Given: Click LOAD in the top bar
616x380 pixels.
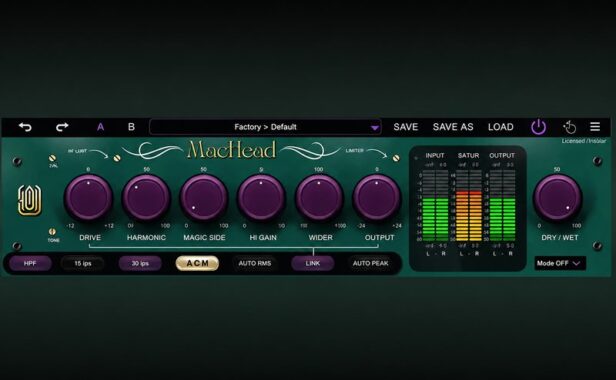Looking at the screenshot, I should coord(500,127).
